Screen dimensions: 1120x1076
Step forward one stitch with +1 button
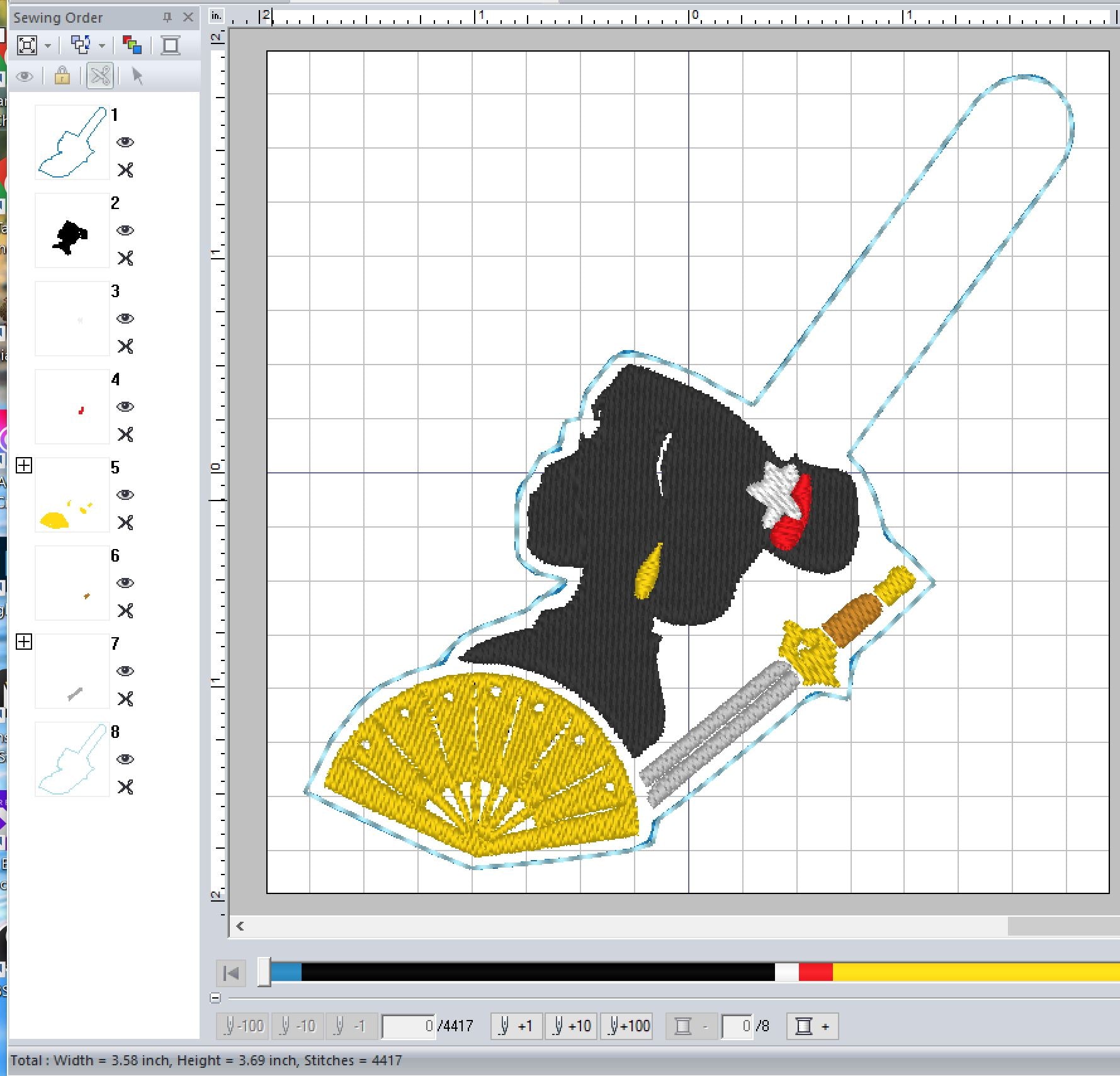pos(516,1026)
